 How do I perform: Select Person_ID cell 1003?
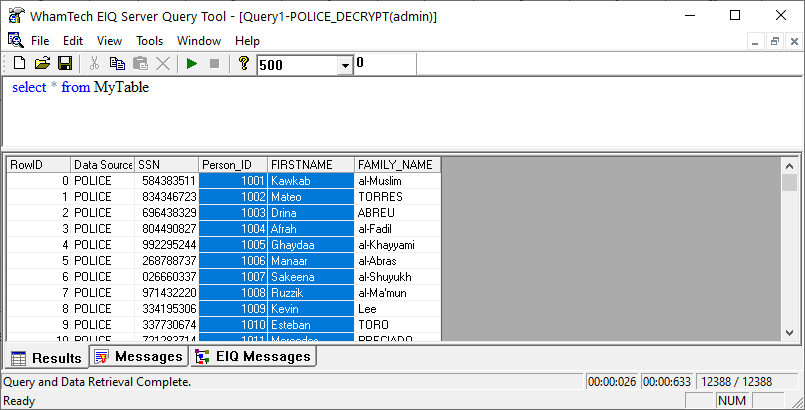pyautogui.click(x=233, y=212)
